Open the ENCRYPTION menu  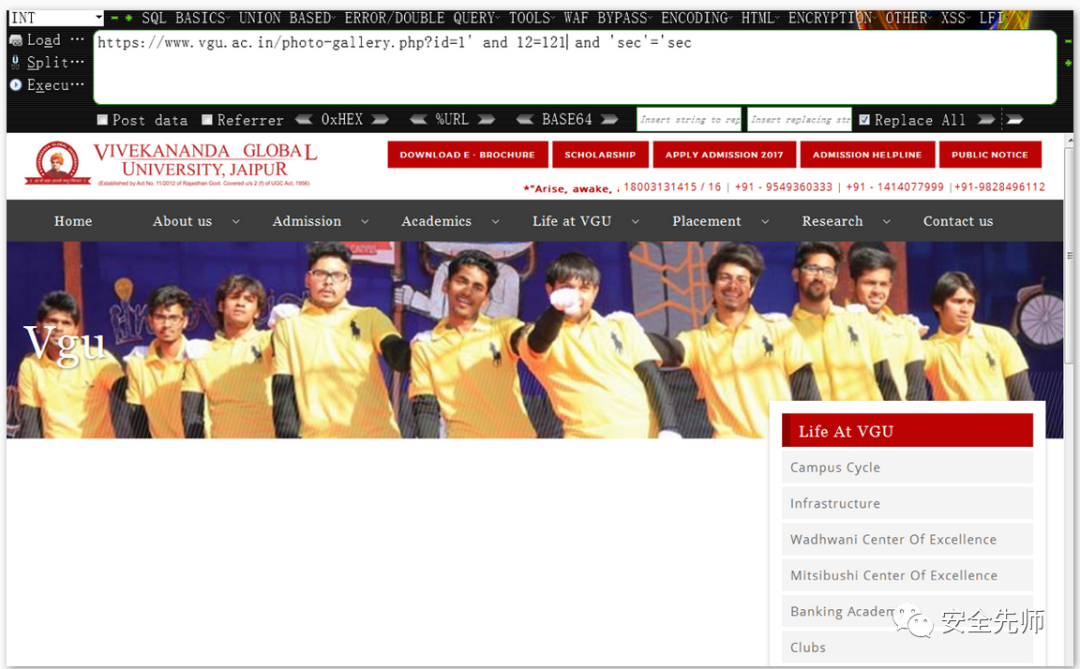pos(832,18)
